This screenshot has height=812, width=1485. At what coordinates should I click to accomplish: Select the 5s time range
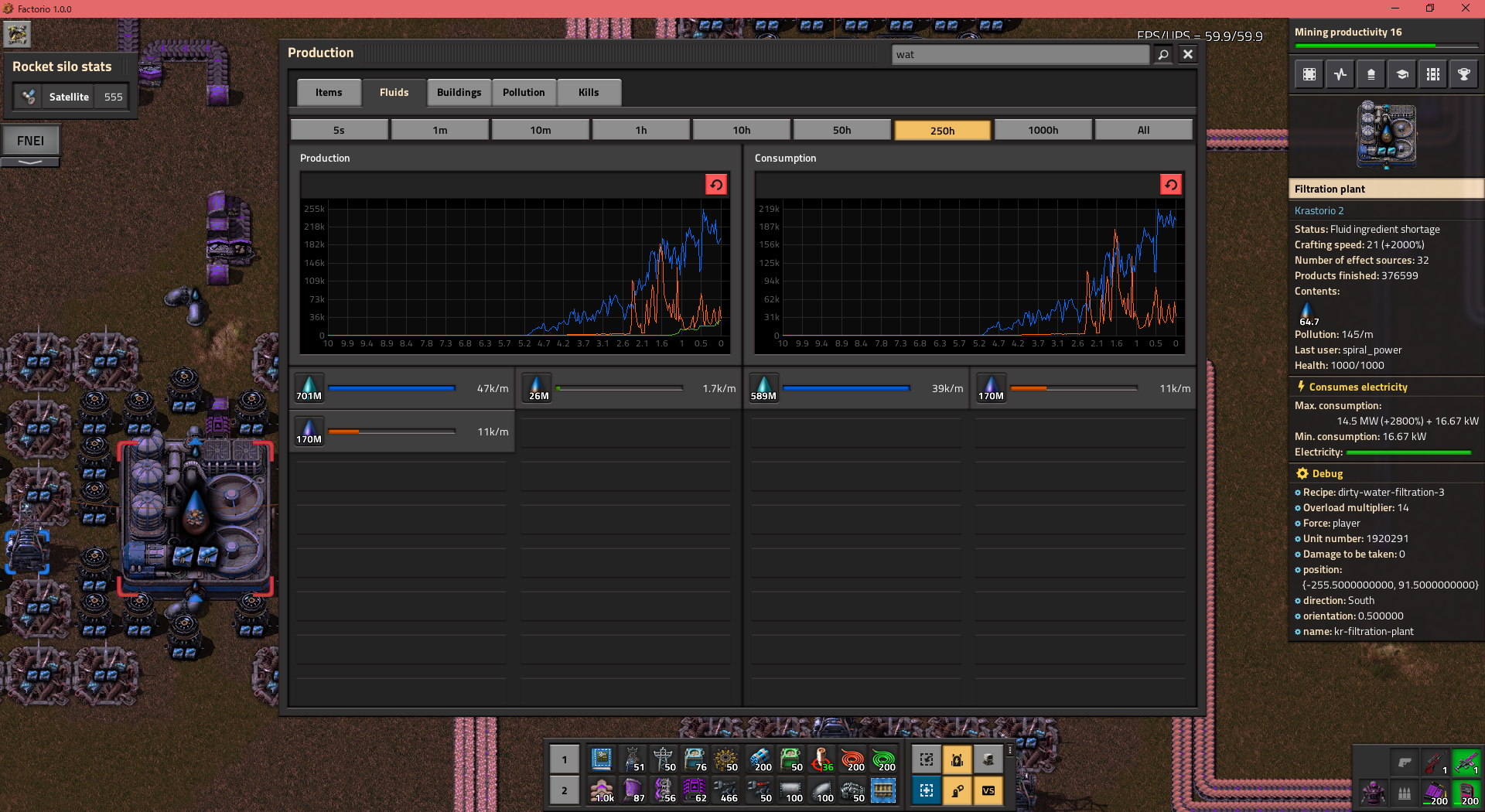pyautogui.click(x=339, y=130)
